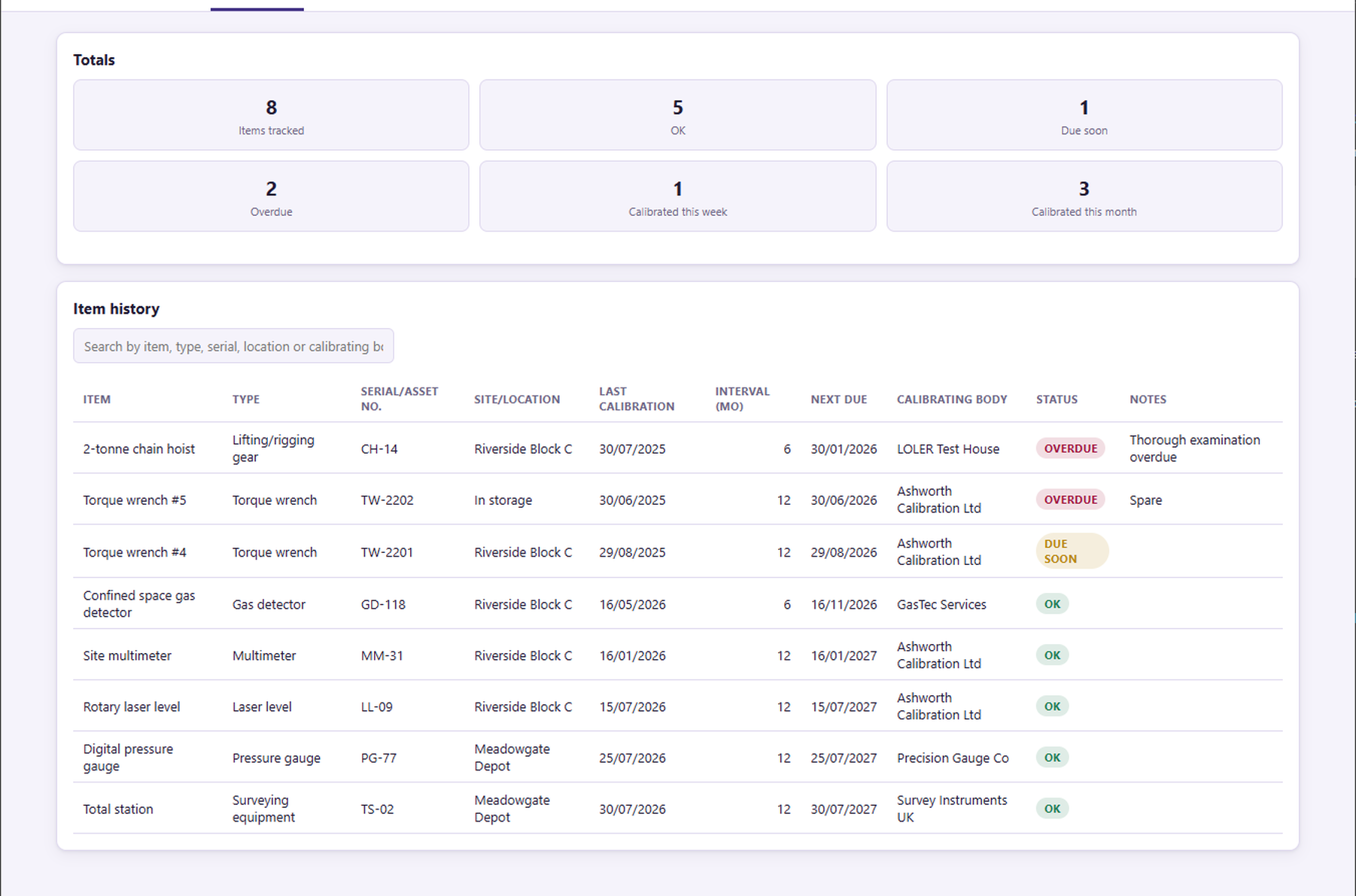This screenshot has height=896, width=1356.
Task: Click the OK badge for GD-118
Action: click(x=1052, y=604)
